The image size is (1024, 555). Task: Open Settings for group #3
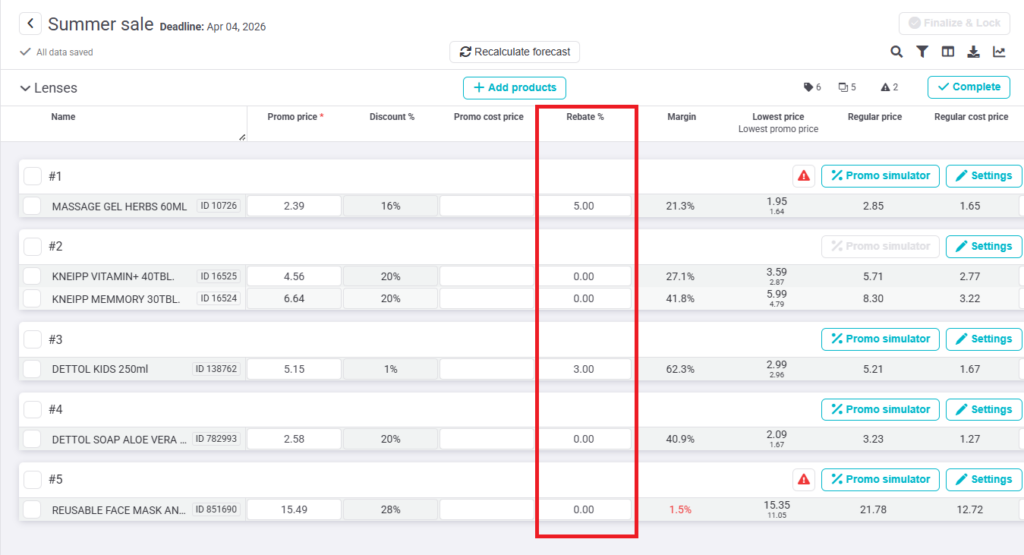tap(983, 339)
